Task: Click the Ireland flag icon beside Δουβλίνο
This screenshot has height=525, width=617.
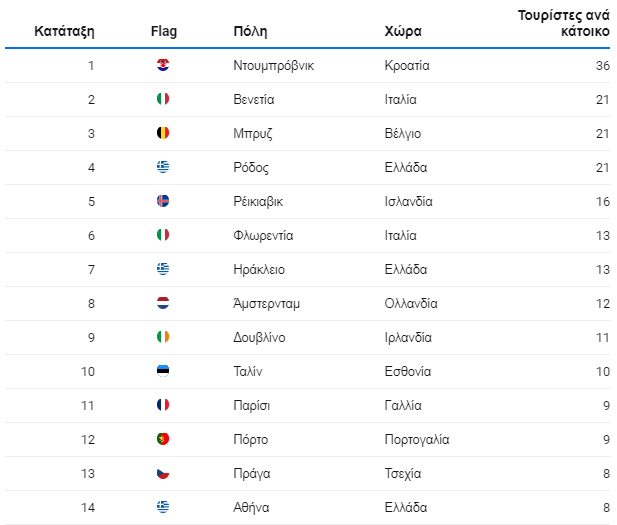Action: [x=163, y=337]
